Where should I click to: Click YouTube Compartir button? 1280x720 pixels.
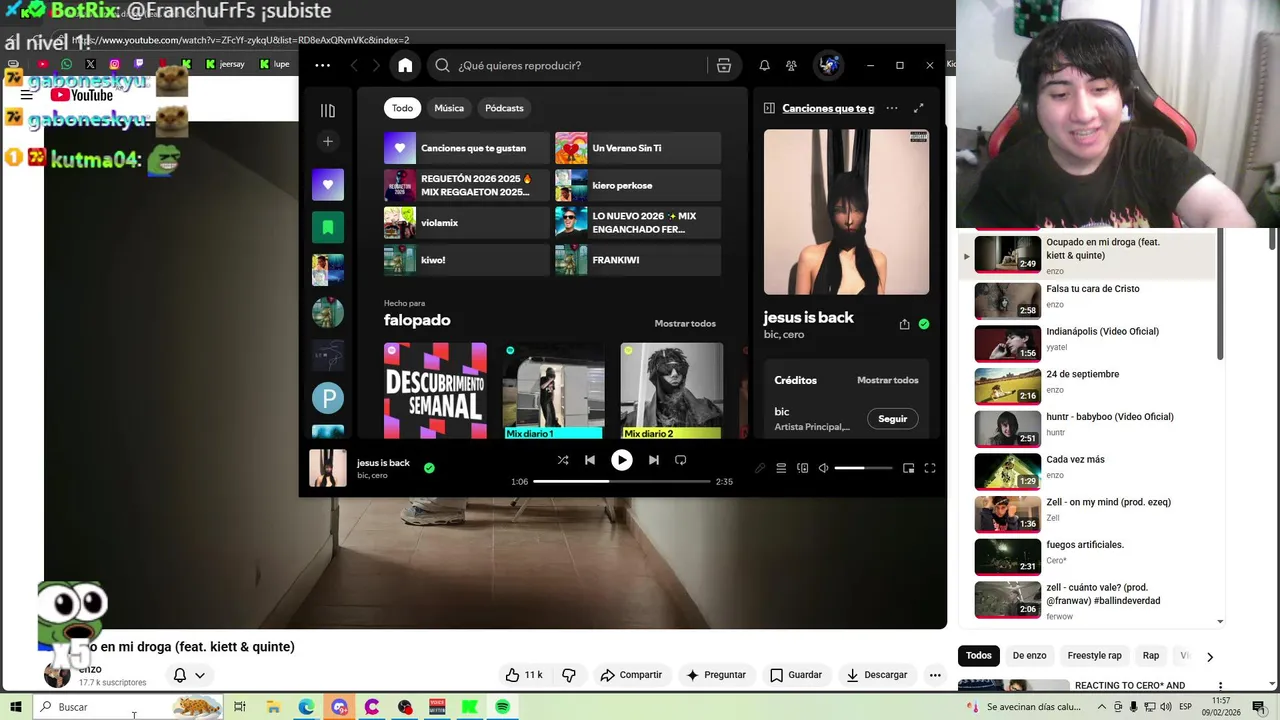[631, 675]
